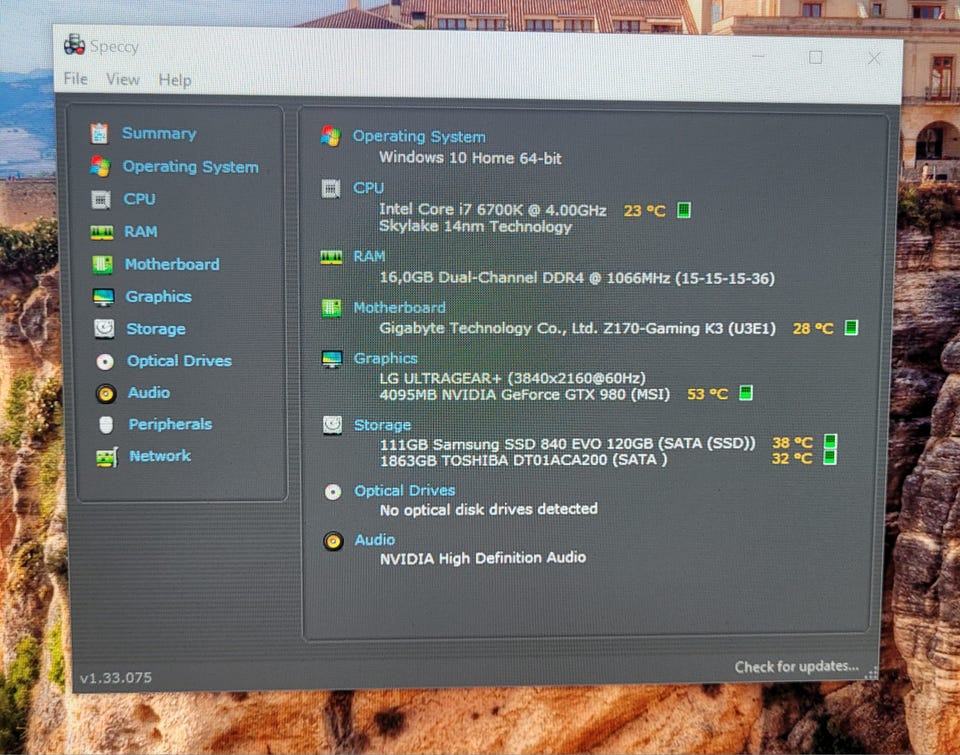This screenshot has width=960, height=755.
Task: Click the Graphics monitor icon in sidebar
Action: click(103, 297)
